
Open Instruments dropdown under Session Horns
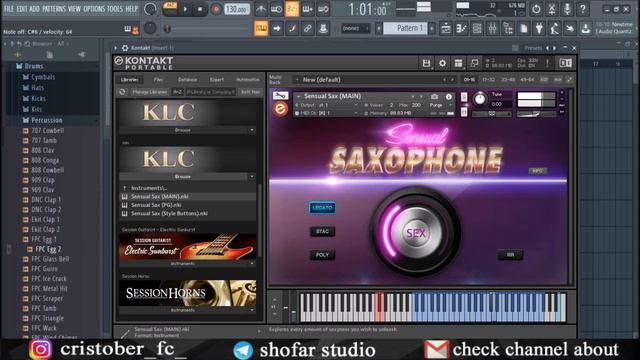(187, 310)
